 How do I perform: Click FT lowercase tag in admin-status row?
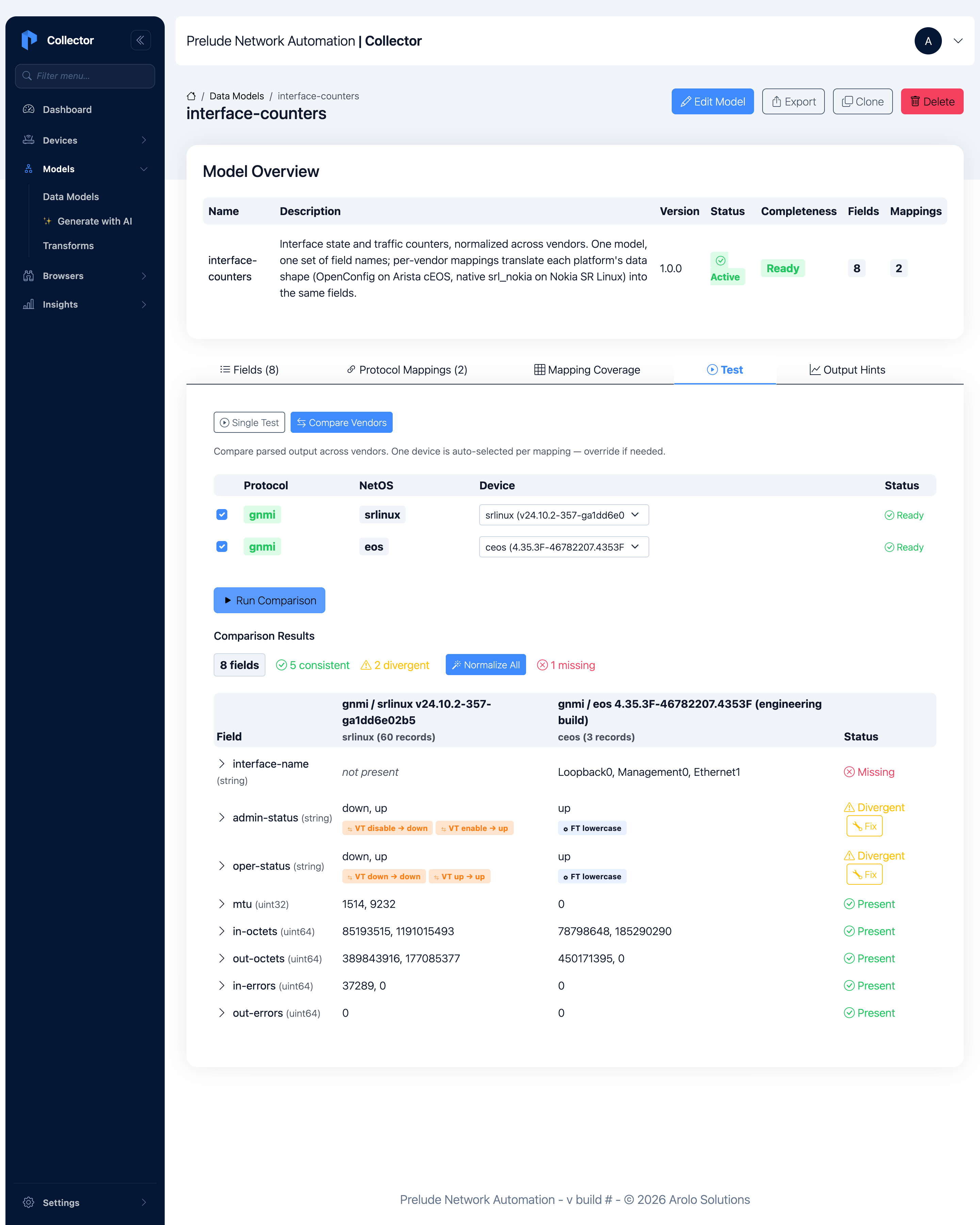point(592,829)
